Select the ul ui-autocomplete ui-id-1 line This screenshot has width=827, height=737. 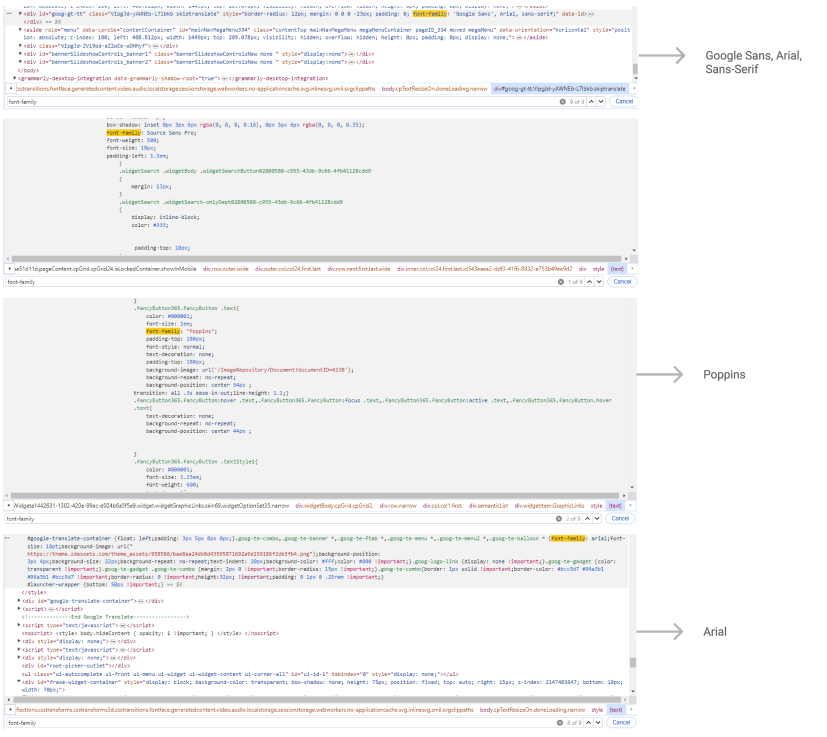click(240, 674)
